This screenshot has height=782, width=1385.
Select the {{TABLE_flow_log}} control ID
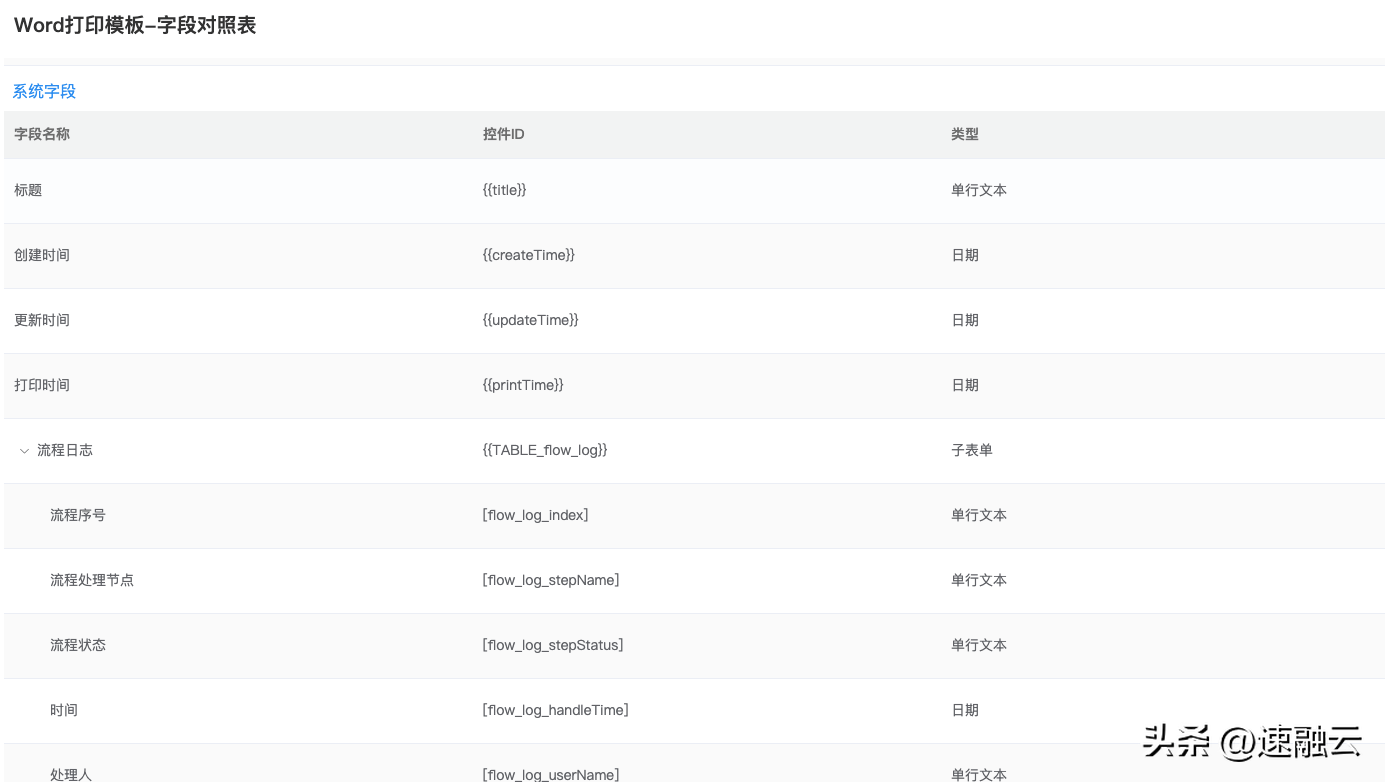pos(545,450)
